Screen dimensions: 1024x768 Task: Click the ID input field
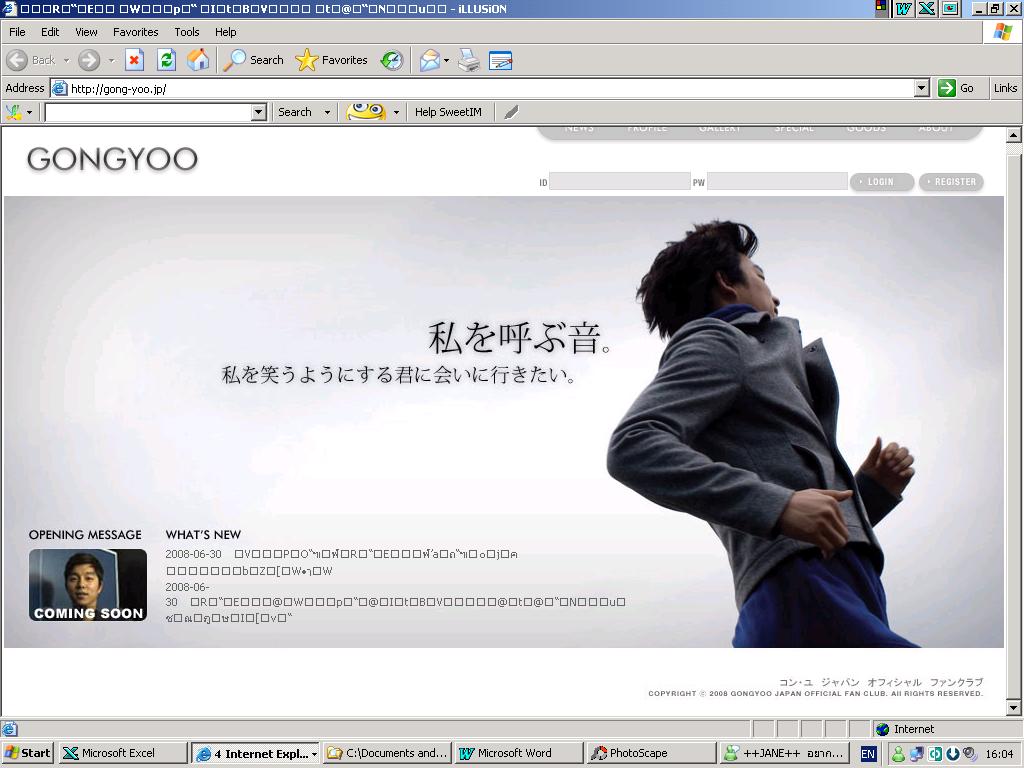(x=620, y=182)
